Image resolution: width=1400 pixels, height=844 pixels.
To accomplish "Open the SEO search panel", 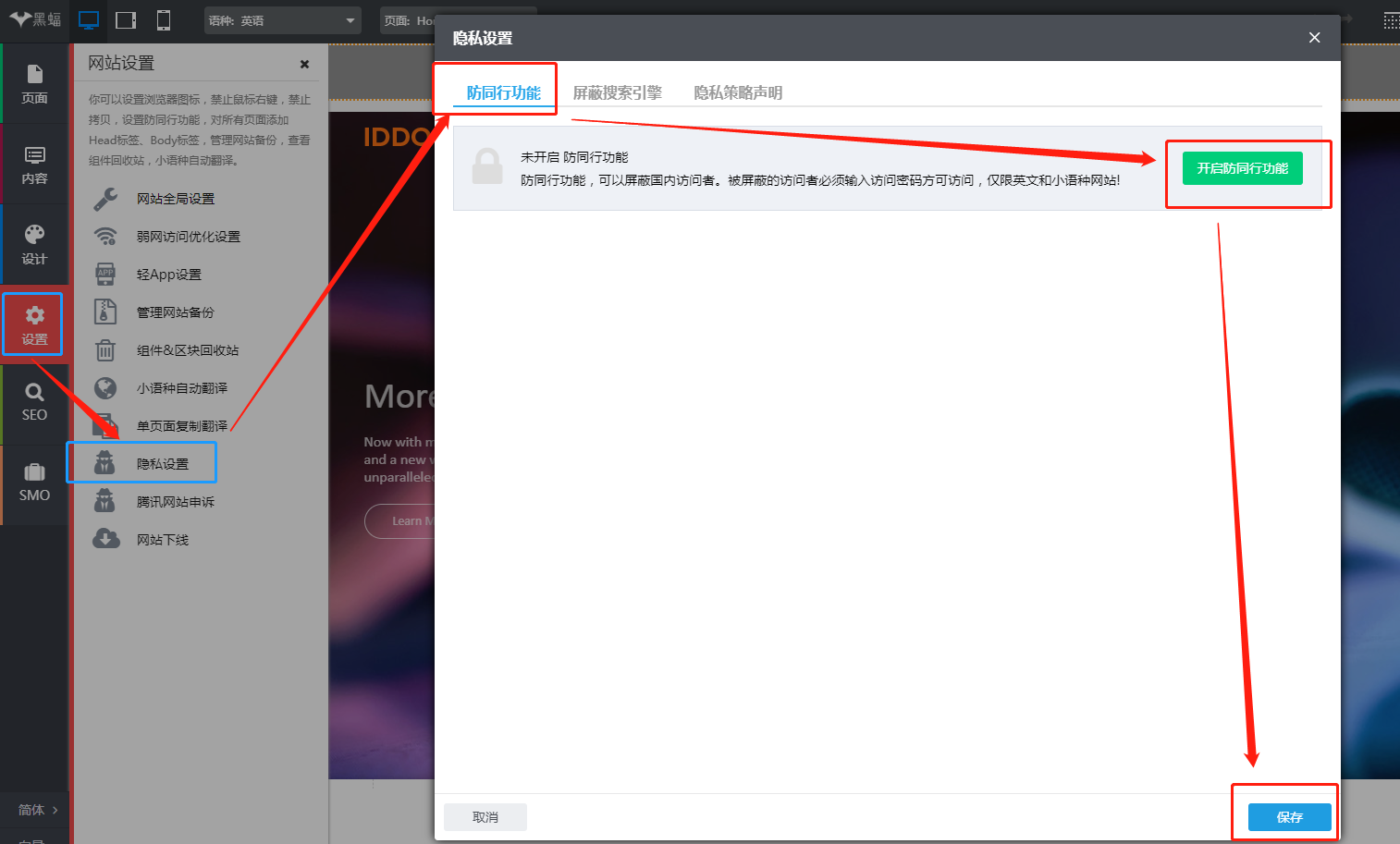I will (x=34, y=402).
